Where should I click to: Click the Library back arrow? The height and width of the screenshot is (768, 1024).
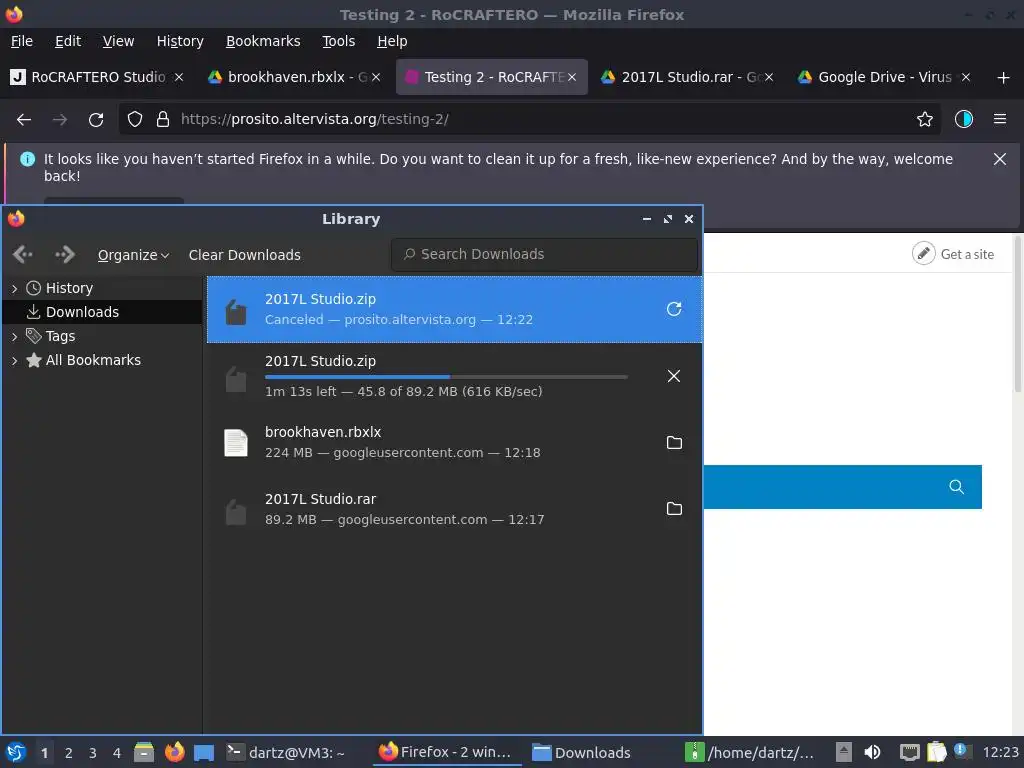coord(23,255)
